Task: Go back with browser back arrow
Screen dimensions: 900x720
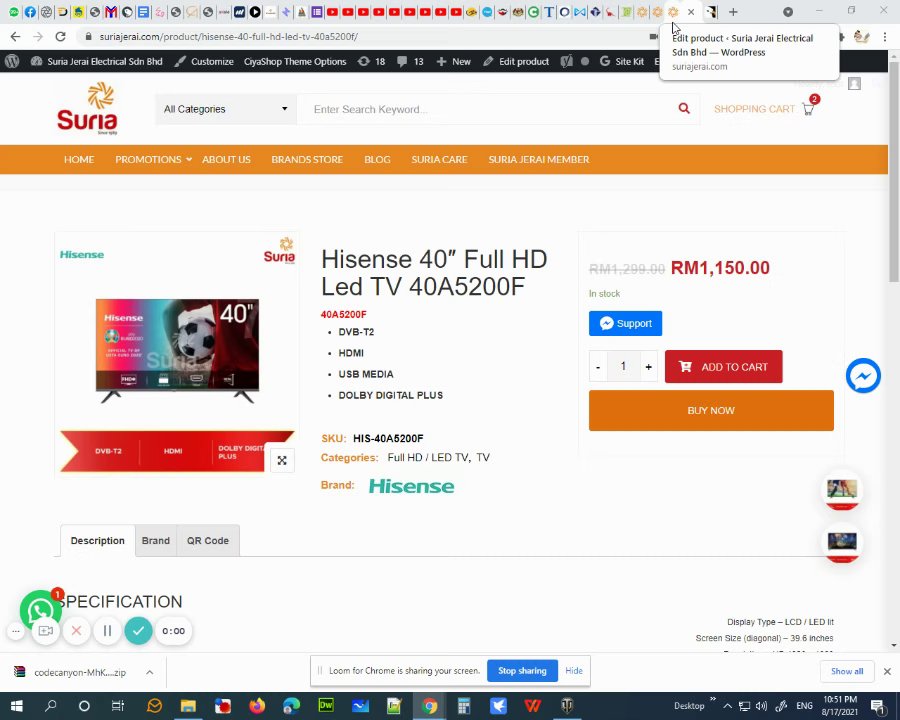Action: [x=15, y=37]
